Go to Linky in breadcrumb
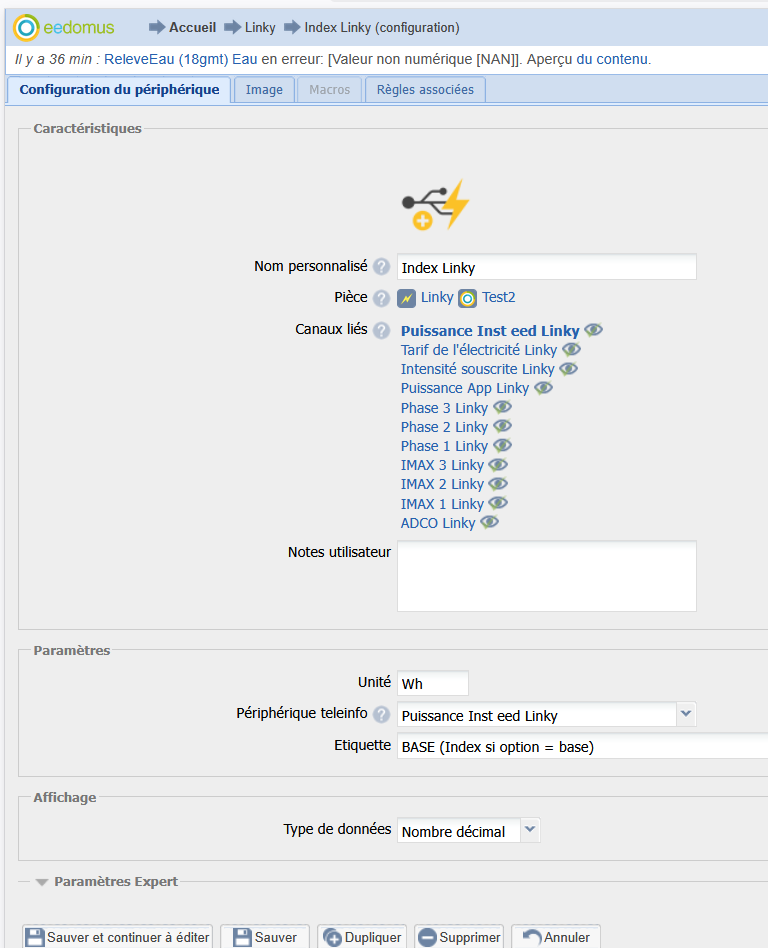 click(x=260, y=27)
